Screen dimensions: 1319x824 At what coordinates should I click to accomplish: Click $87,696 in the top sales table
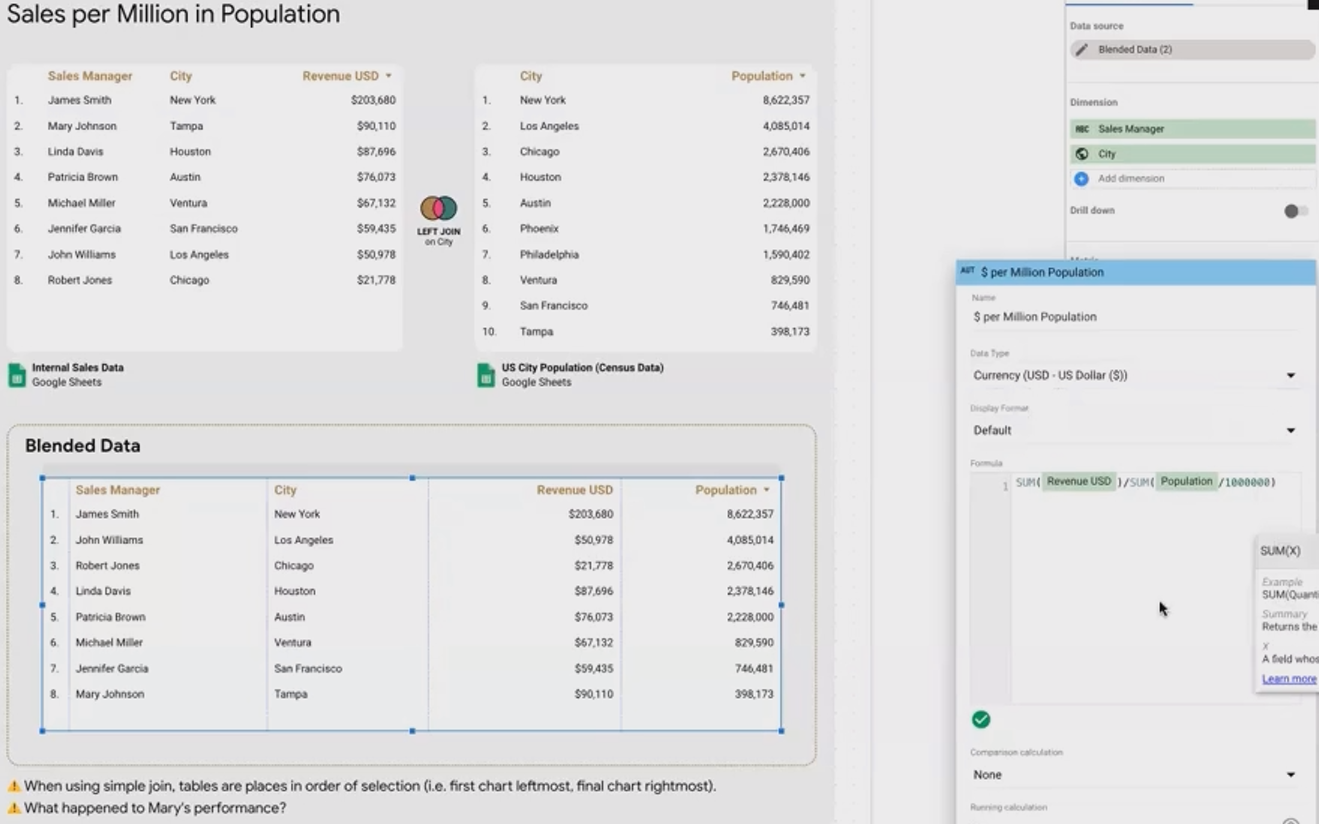coord(376,152)
